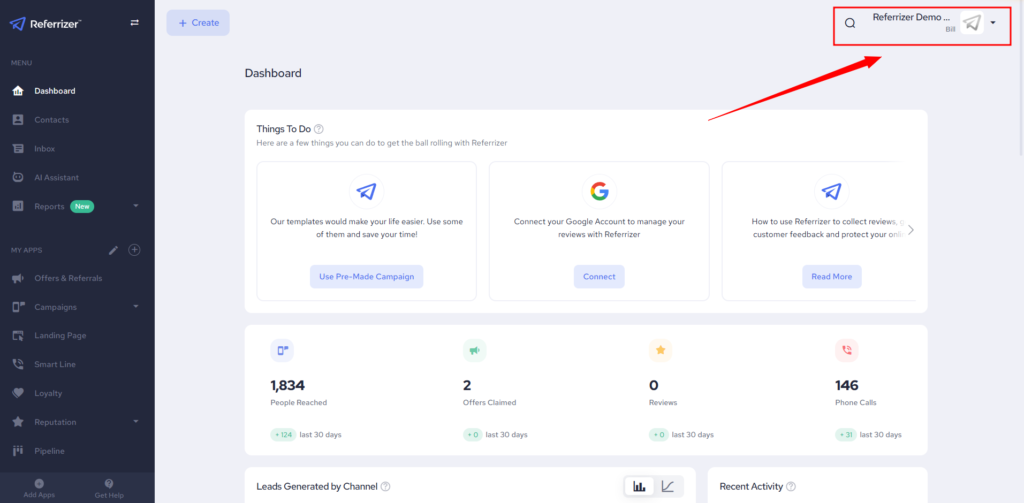The width and height of the screenshot is (1024, 503).
Task: Click the plus icon beside My Apps
Action: tap(135, 249)
